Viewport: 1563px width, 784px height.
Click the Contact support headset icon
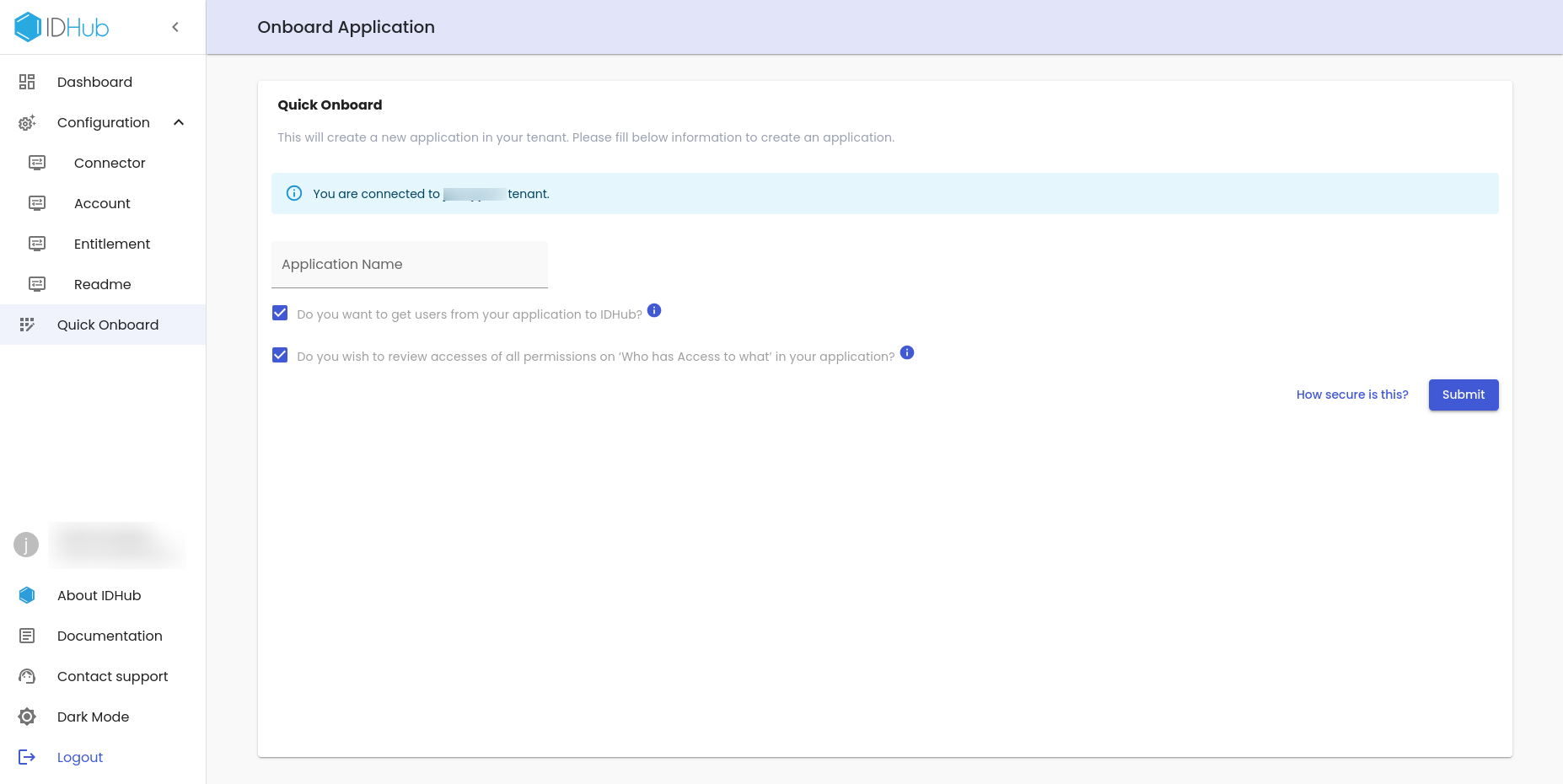coord(27,676)
